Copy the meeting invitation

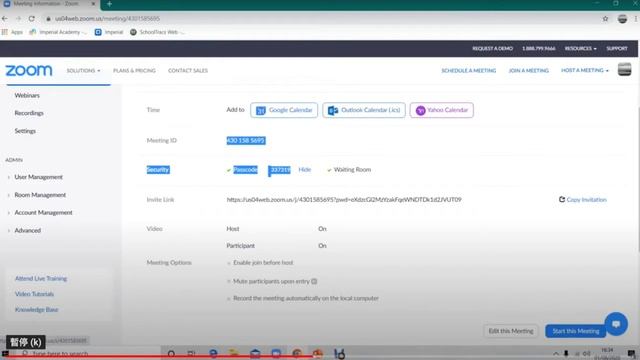(582, 200)
